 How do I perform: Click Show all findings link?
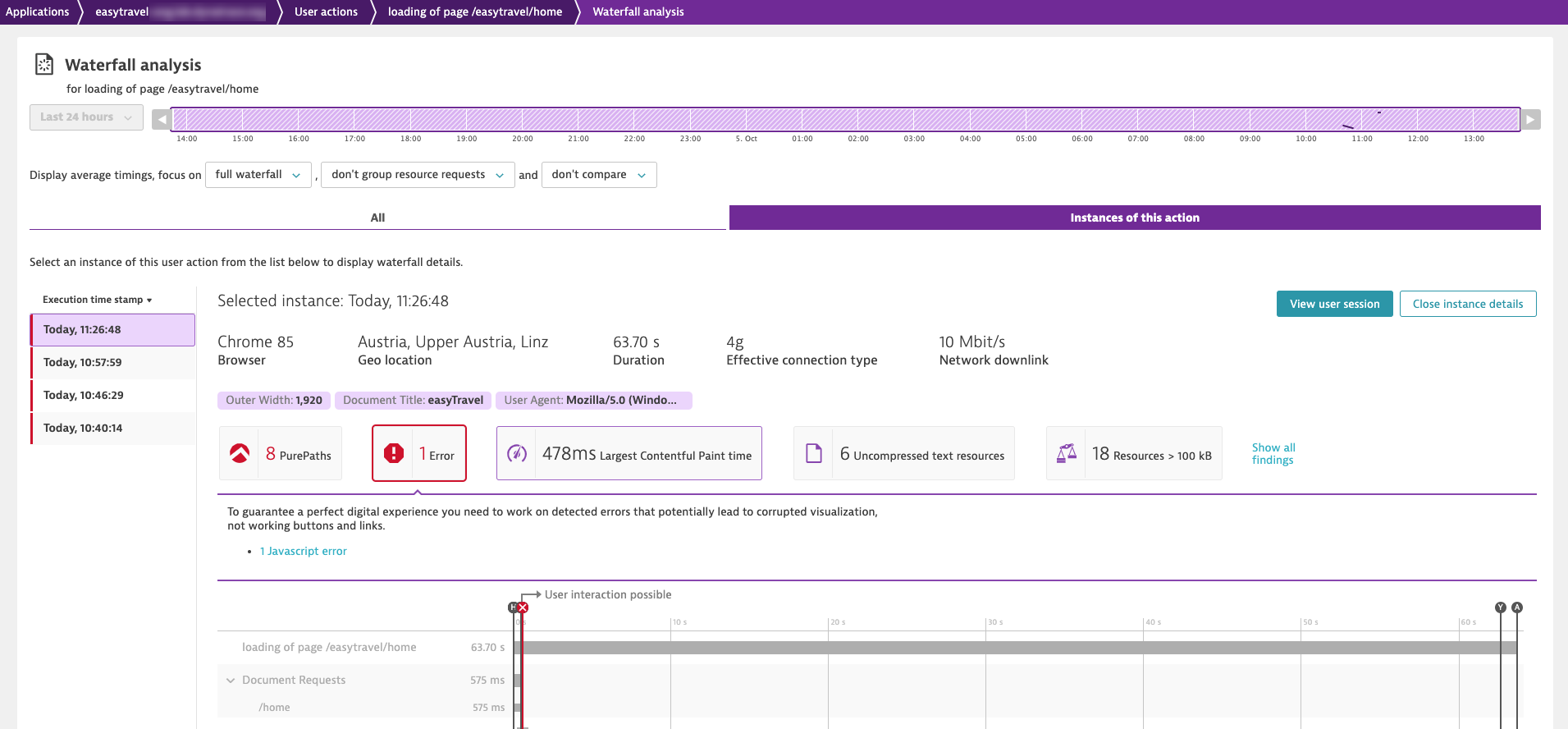click(1273, 453)
